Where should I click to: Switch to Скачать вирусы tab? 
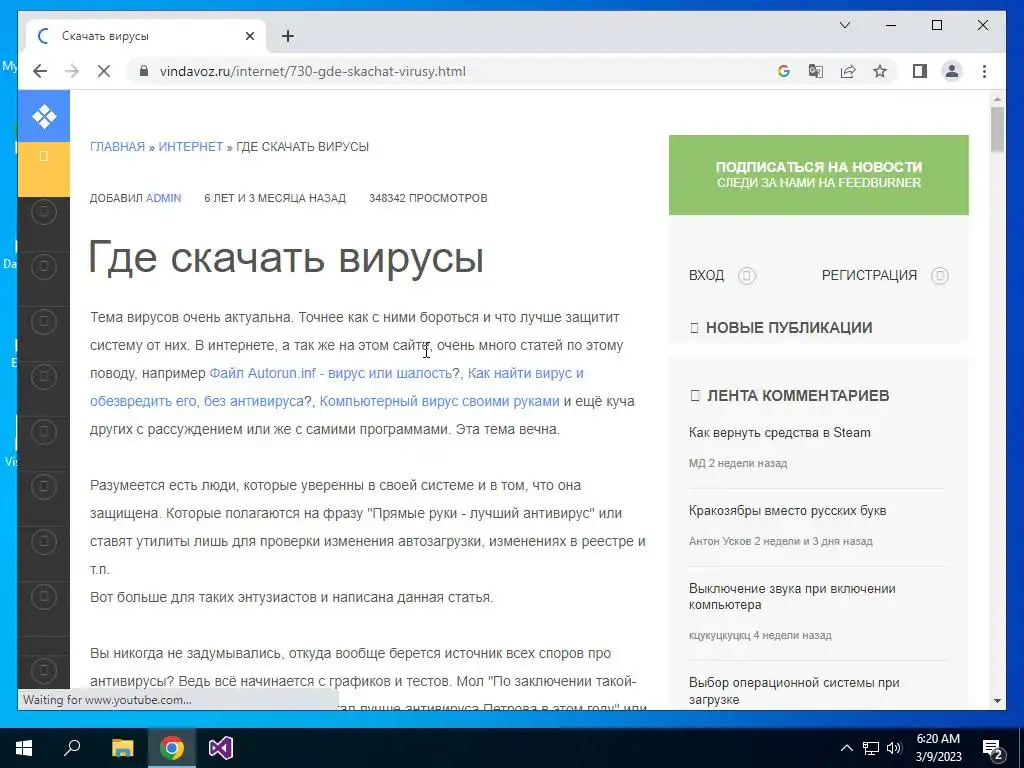pyautogui.click(x=145, y=36)
